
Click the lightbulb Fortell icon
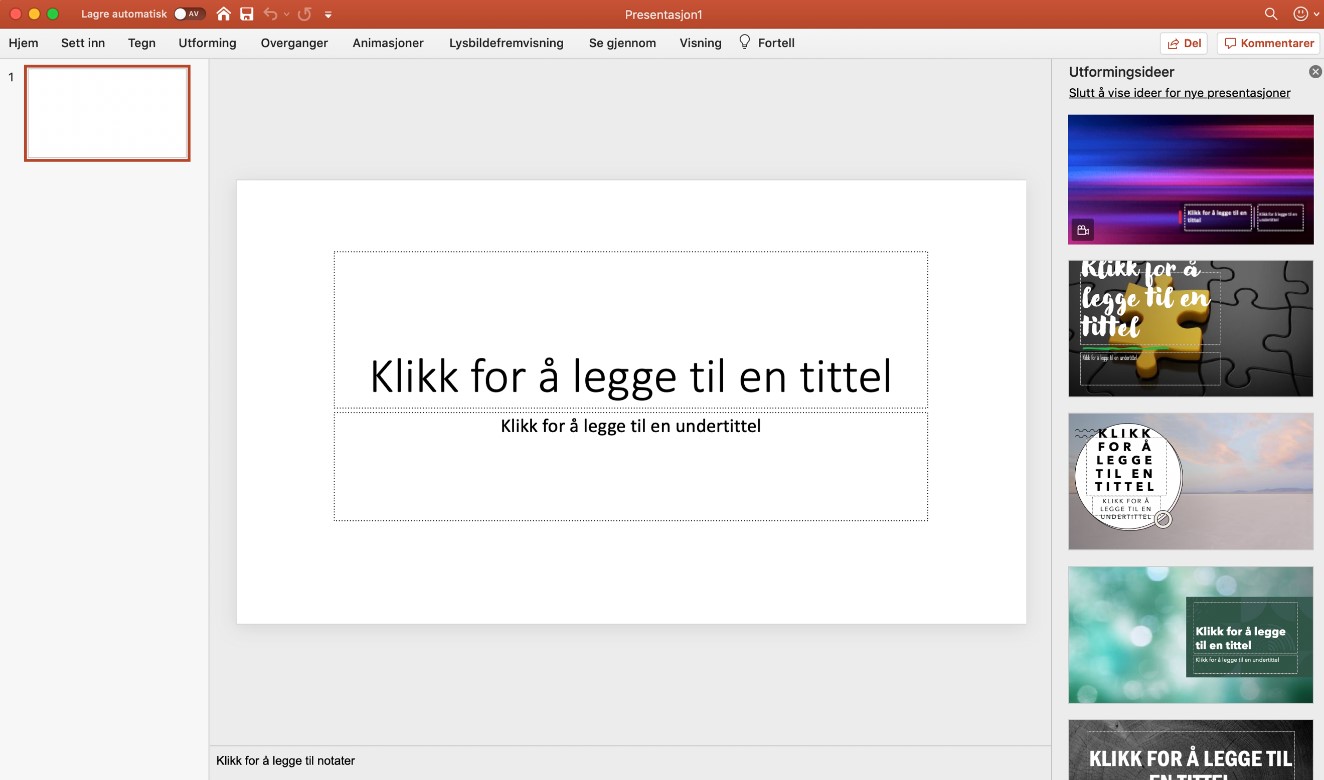pyautogui.click(x=744, y=42)
